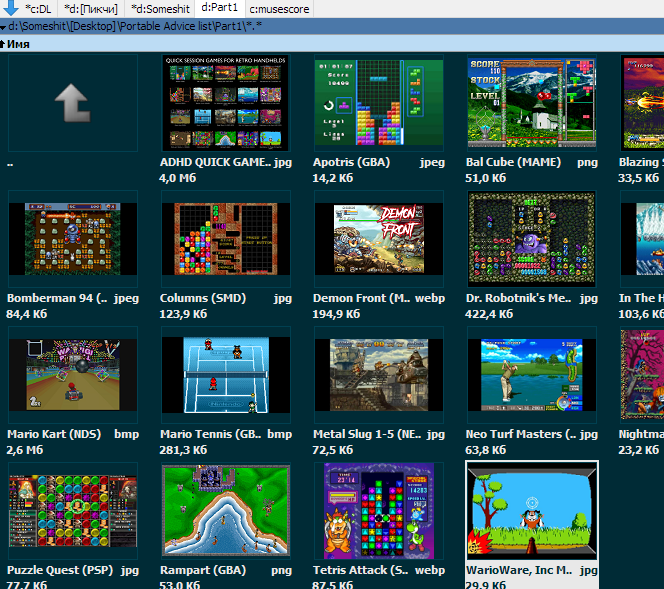This screenshot has width=664, height=589.
Task: Click file name 'Neo Turf Masters (..'
Action: [521, 434]
